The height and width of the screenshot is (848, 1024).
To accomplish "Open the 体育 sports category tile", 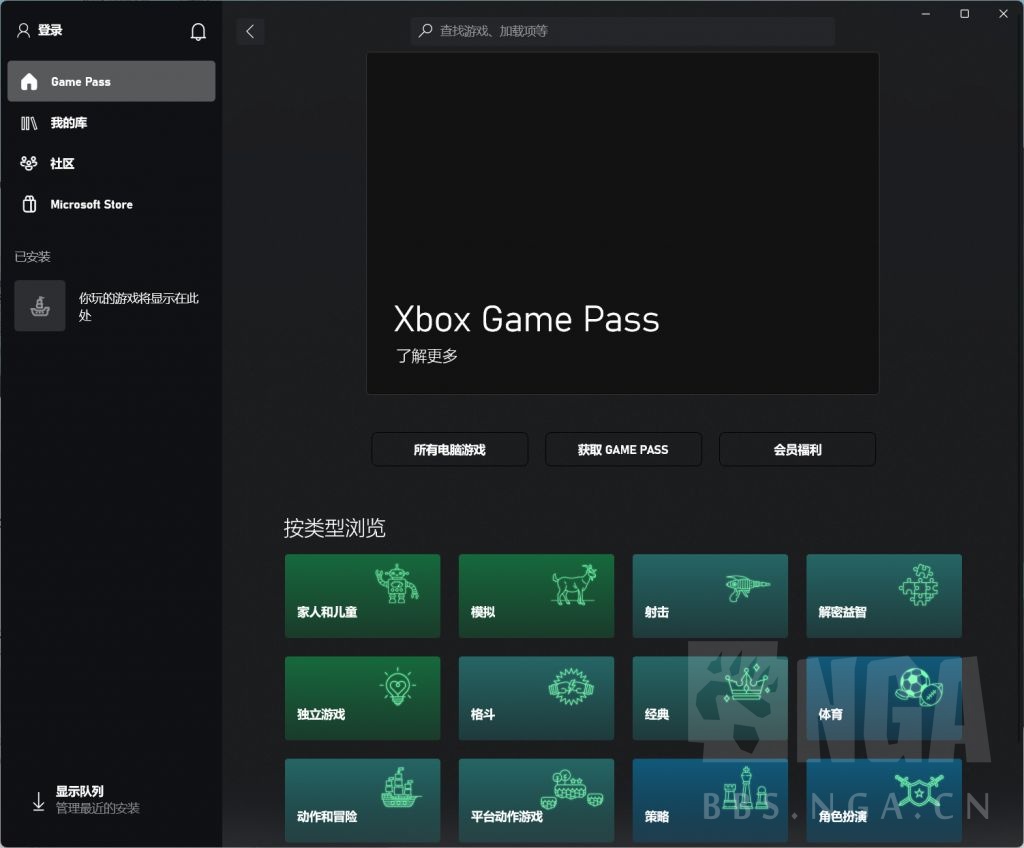I will [883, 698].
